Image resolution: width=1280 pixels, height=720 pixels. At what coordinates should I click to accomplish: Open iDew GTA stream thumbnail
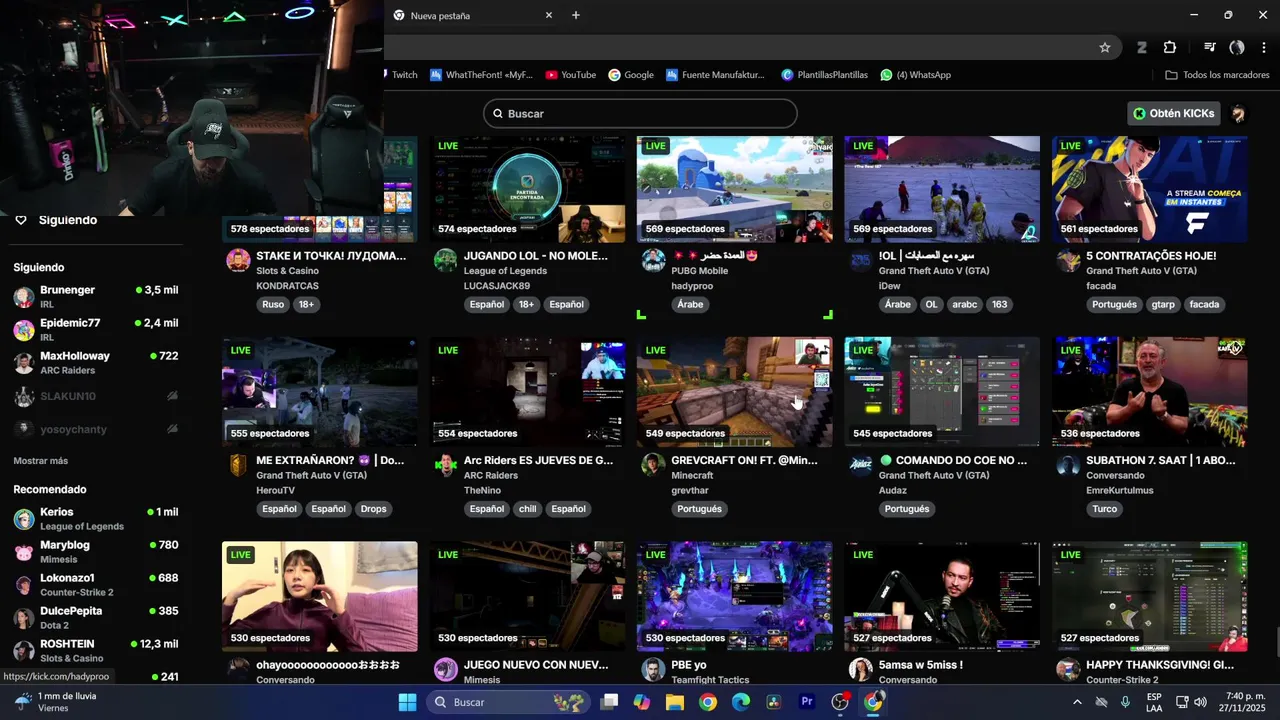pos(942,189)
